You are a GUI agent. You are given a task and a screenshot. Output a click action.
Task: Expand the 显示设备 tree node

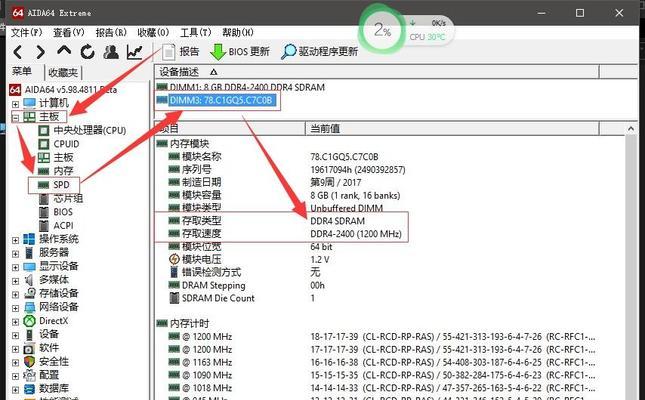click(x=15, y=267)
